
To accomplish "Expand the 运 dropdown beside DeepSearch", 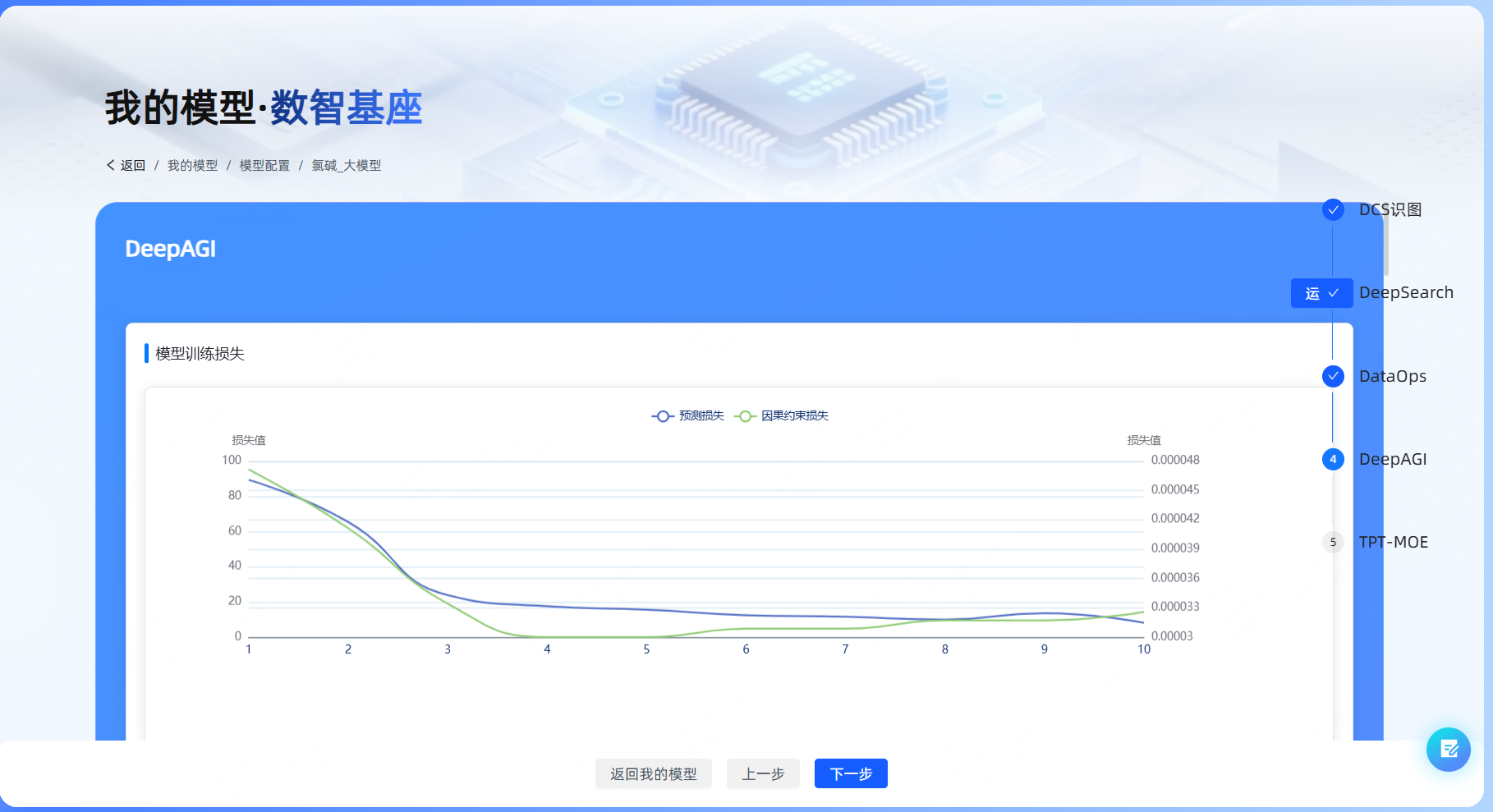I will coord(1321,293).
